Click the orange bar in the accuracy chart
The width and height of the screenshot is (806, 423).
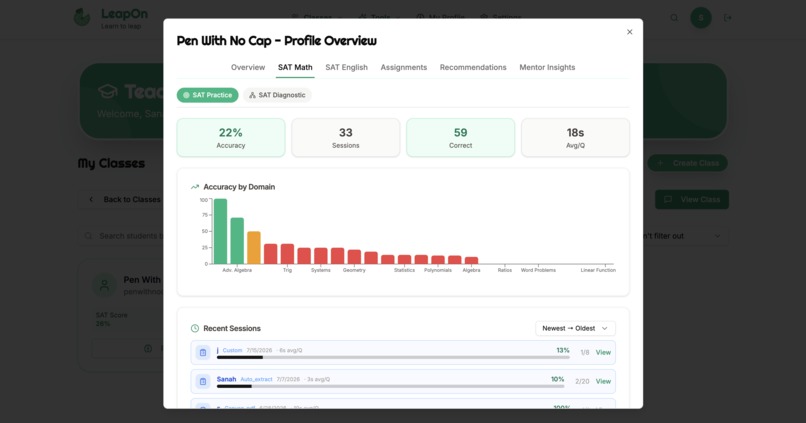tap(254, 248)
